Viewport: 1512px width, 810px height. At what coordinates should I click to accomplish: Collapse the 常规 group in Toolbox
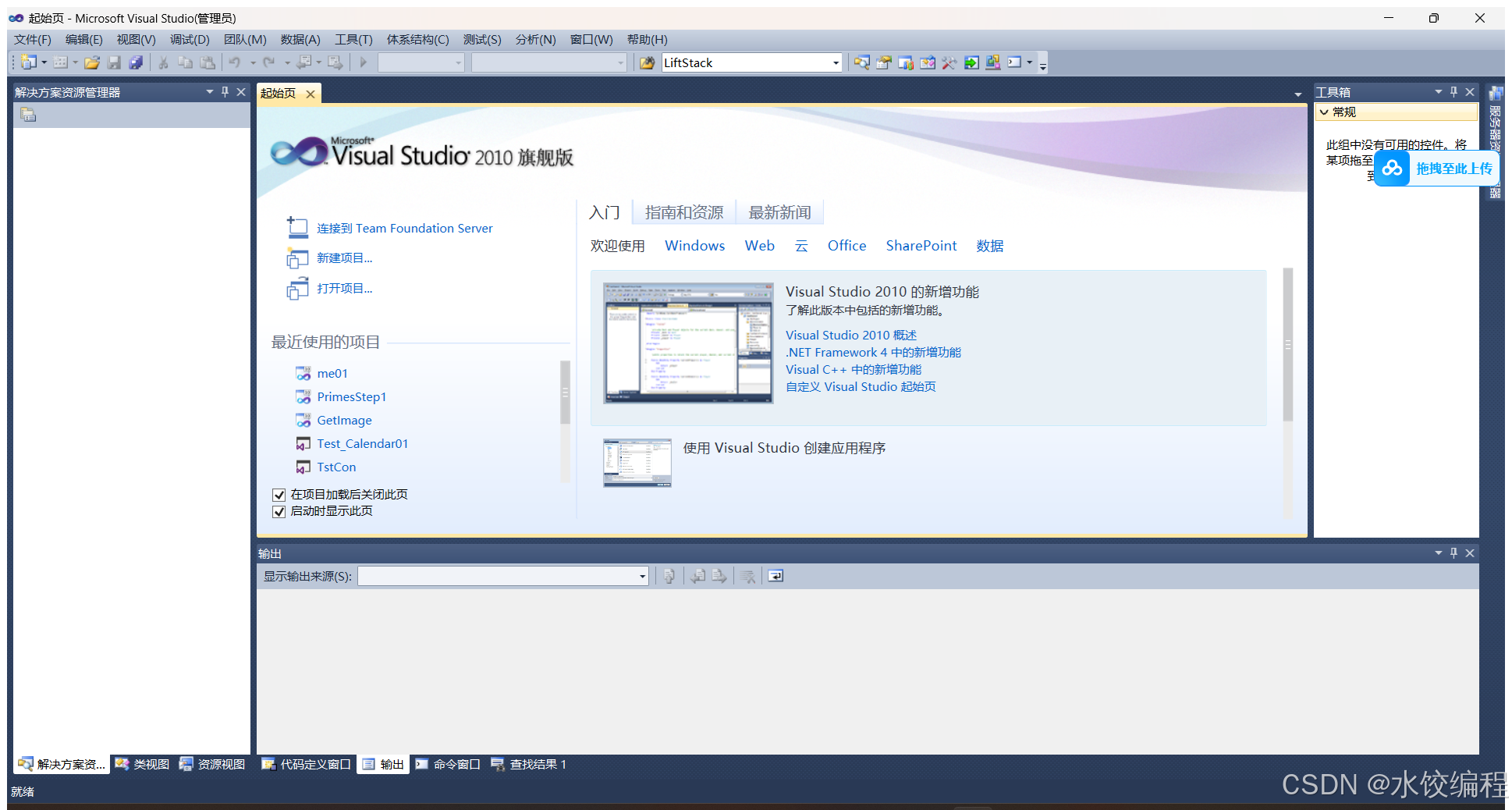(x=1324, y=112)
